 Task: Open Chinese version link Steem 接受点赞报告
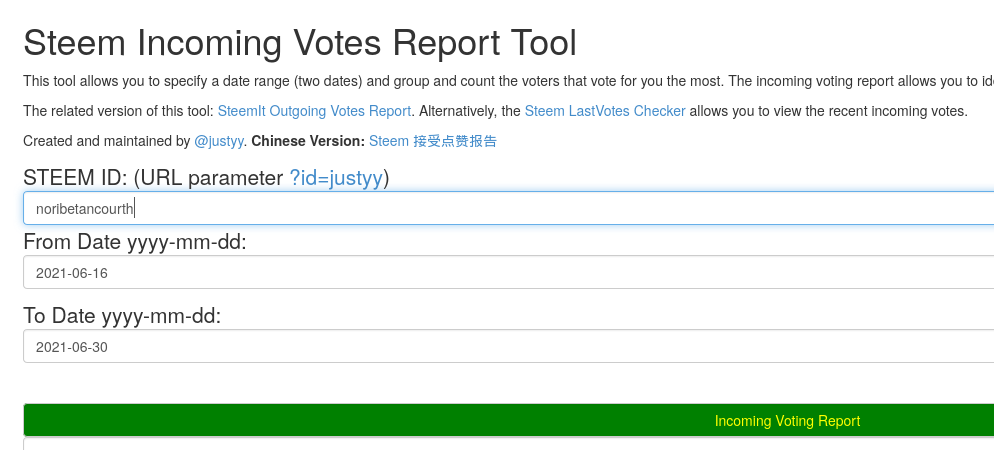coord(433,141)
